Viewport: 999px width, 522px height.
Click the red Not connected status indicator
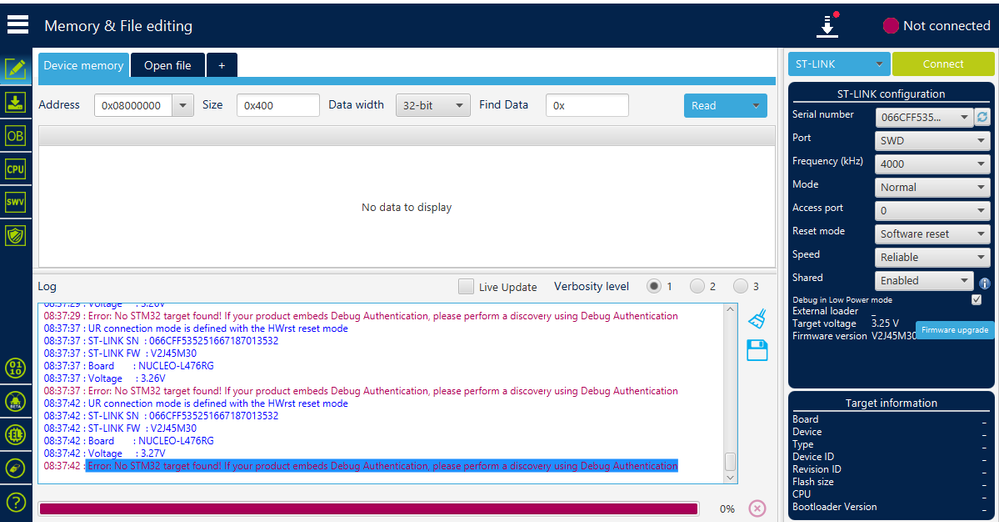[891, 25]
